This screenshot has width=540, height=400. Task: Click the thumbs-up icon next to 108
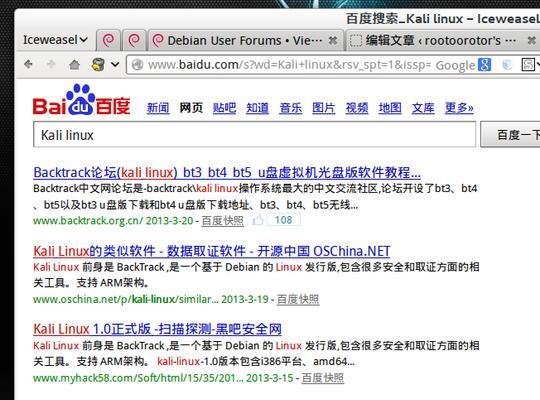pos(258,220)
